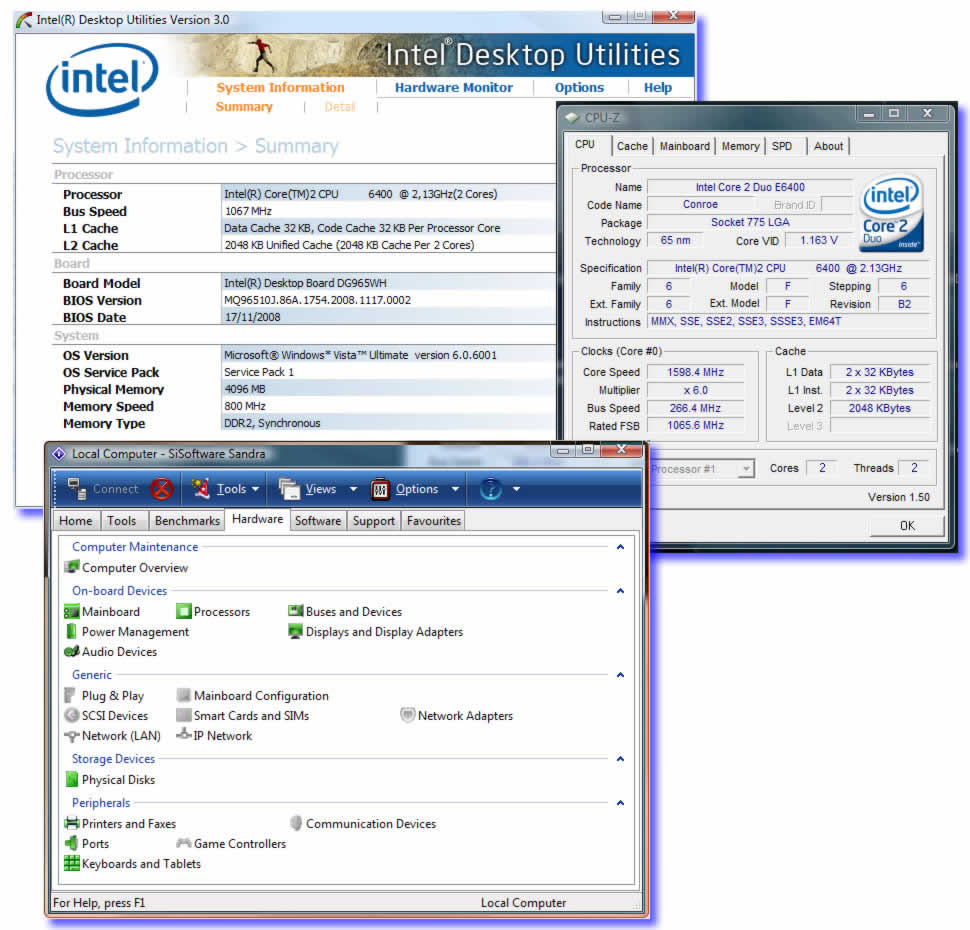Open Communication Devices module
Image resolution: width=970 pixels, height=930 pixels.
(363, 824)
